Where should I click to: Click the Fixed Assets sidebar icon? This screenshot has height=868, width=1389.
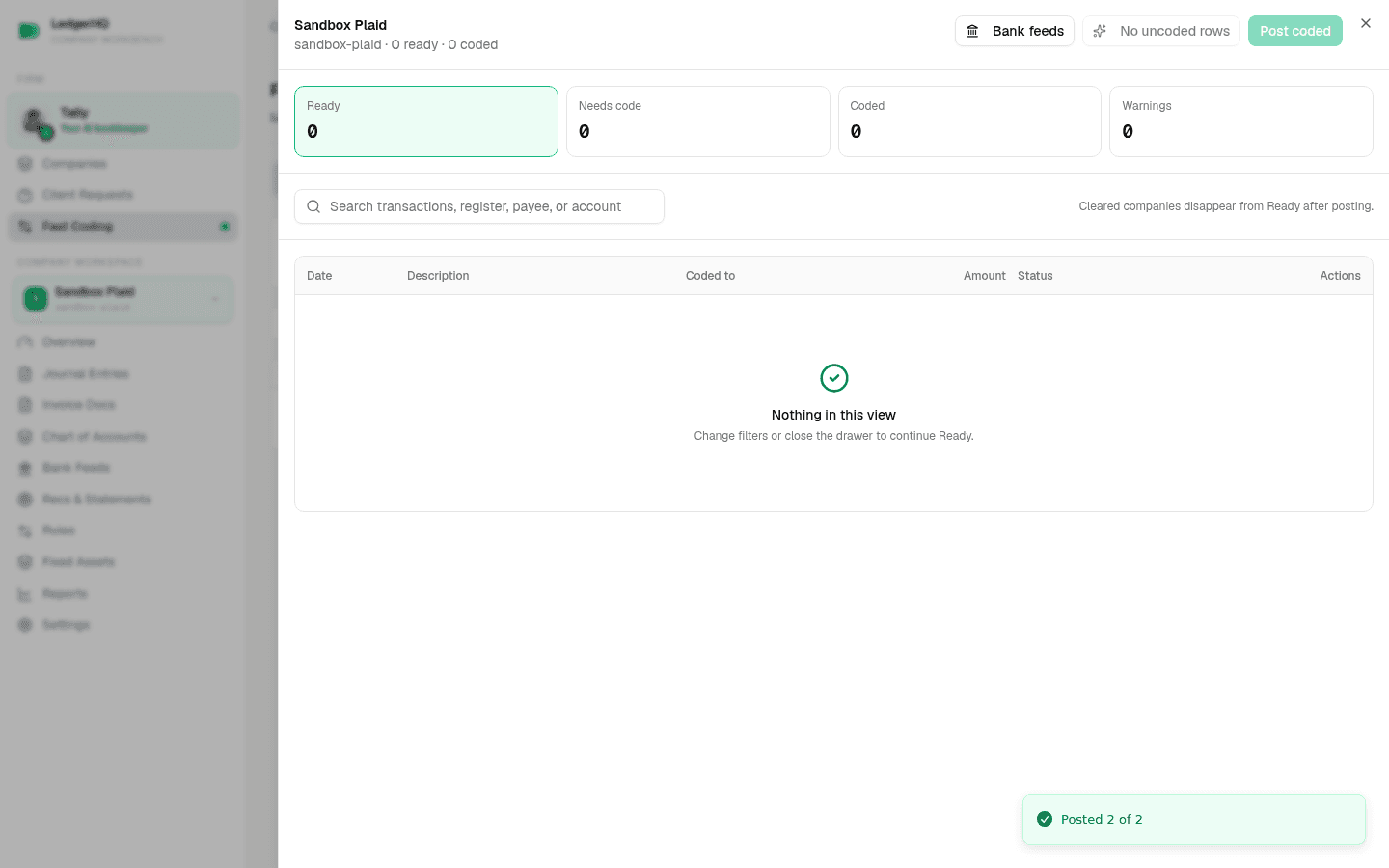(25, 562)
